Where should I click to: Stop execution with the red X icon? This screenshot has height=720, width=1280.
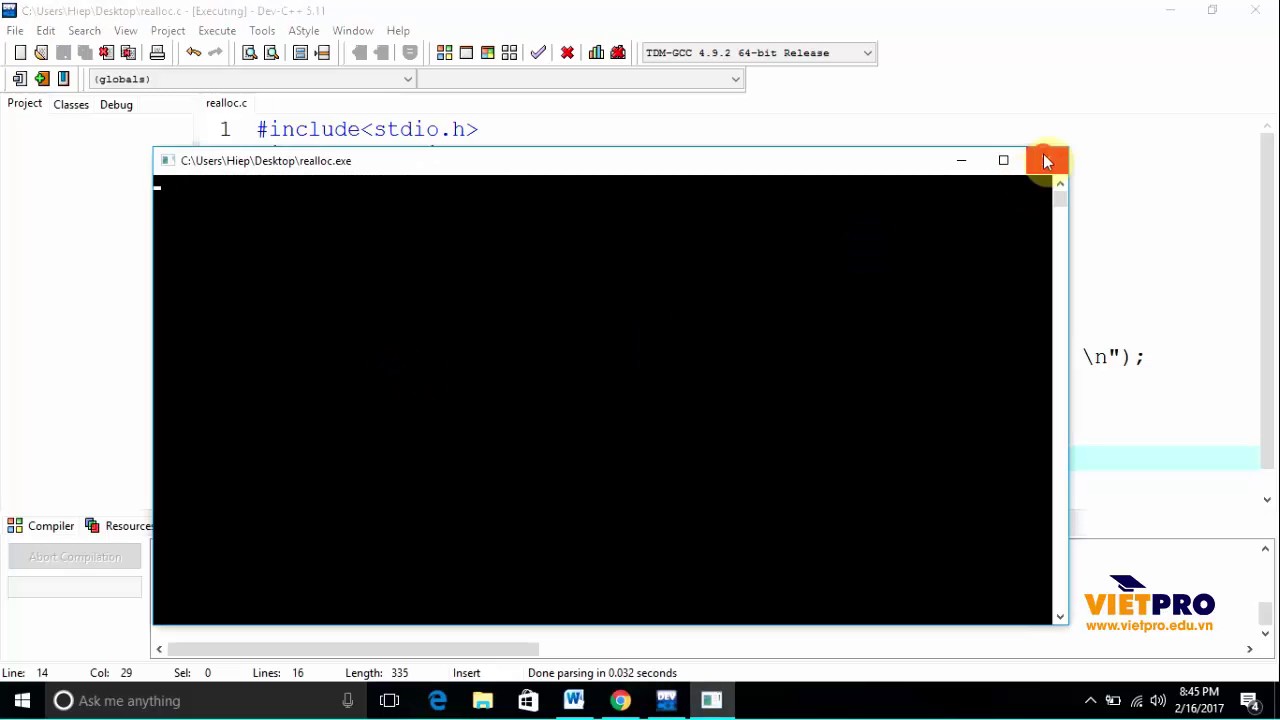(x=567, y=53)
